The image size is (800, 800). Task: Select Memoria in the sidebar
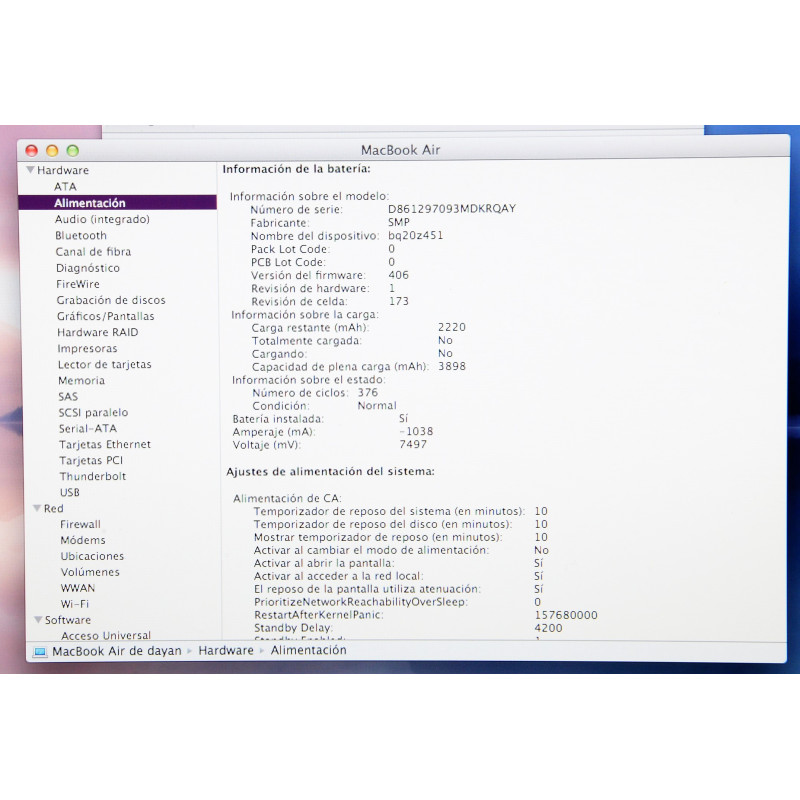pyautogui.click(x=81, y=380)
